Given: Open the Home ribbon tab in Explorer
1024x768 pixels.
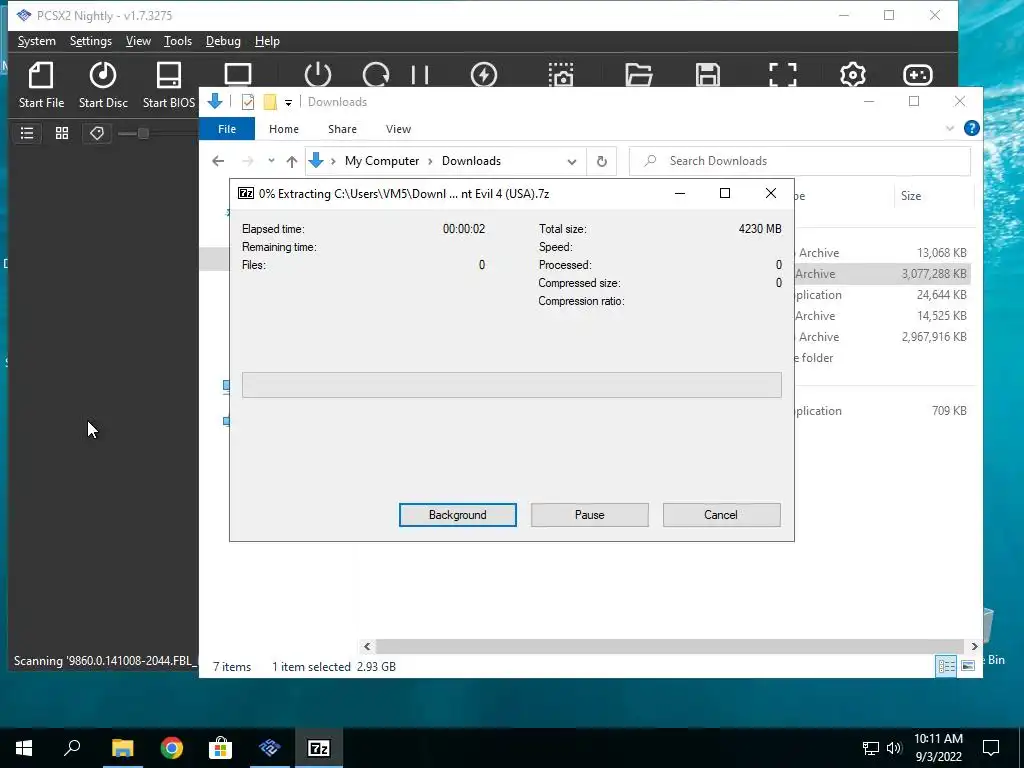Looking at the screenshot, I should point(283,129).
